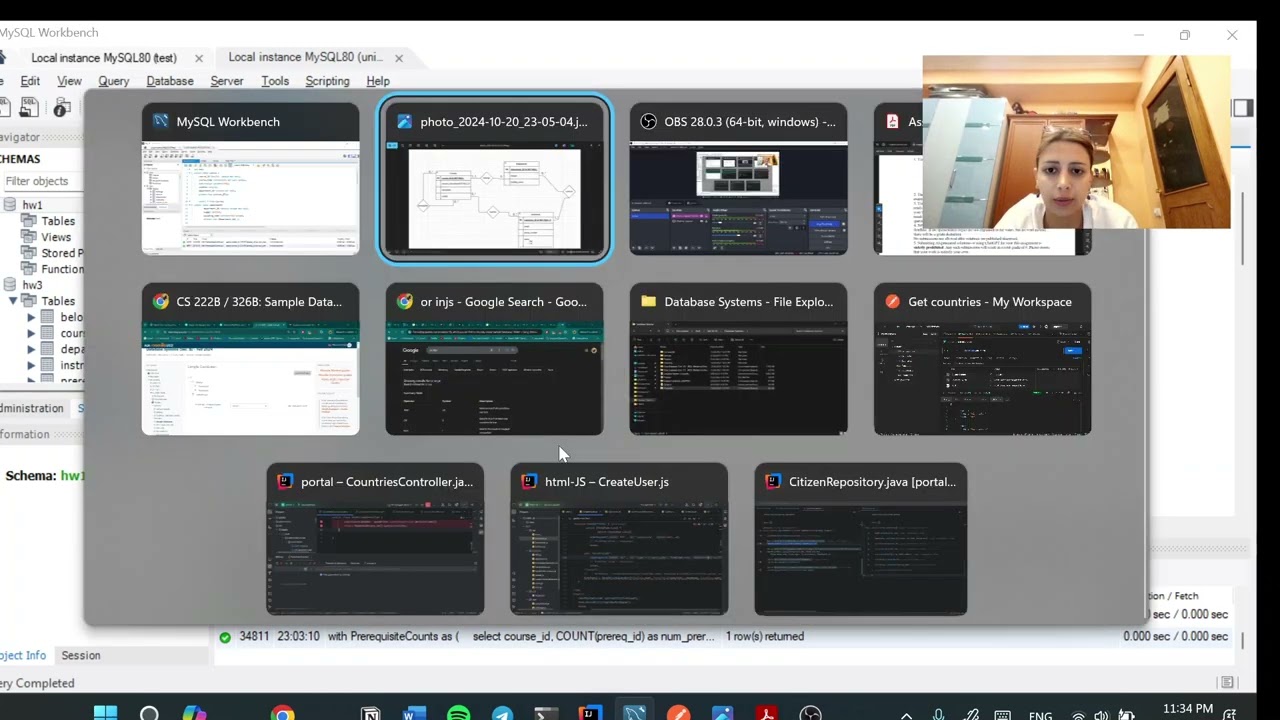Click the output panel icon in the bottom-right status bar

point(1227,683)
